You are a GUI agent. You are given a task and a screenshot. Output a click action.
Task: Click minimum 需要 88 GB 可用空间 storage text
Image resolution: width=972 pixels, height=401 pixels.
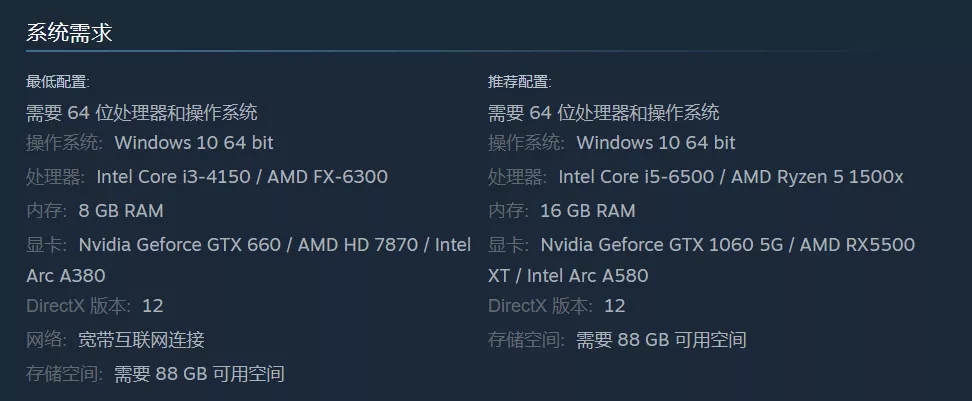(199, 374)
